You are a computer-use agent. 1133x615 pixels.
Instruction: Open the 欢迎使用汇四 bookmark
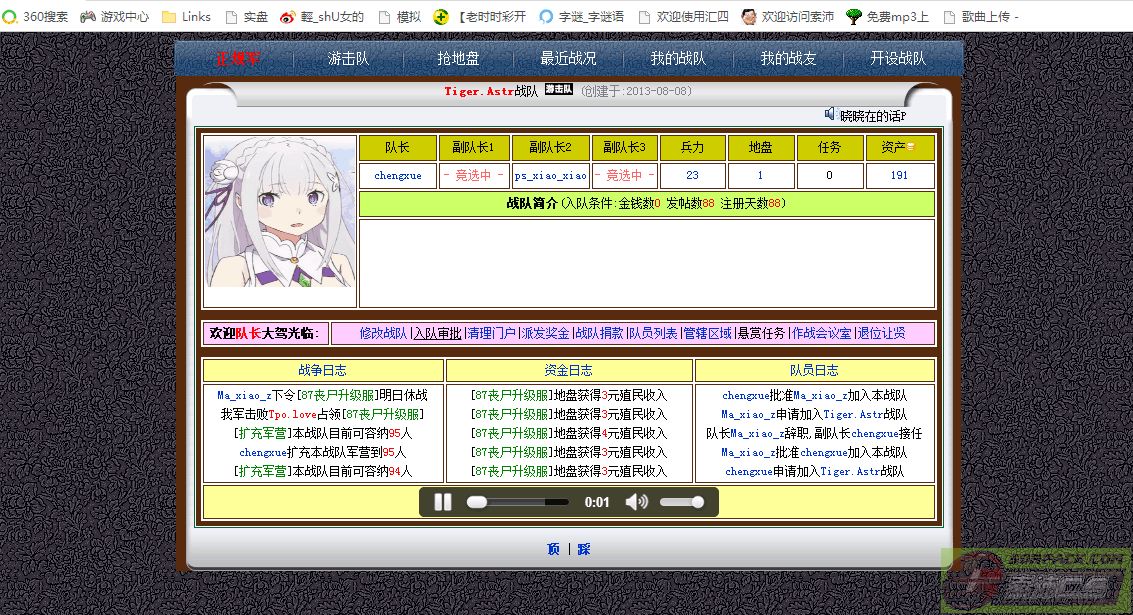(684, 16)
